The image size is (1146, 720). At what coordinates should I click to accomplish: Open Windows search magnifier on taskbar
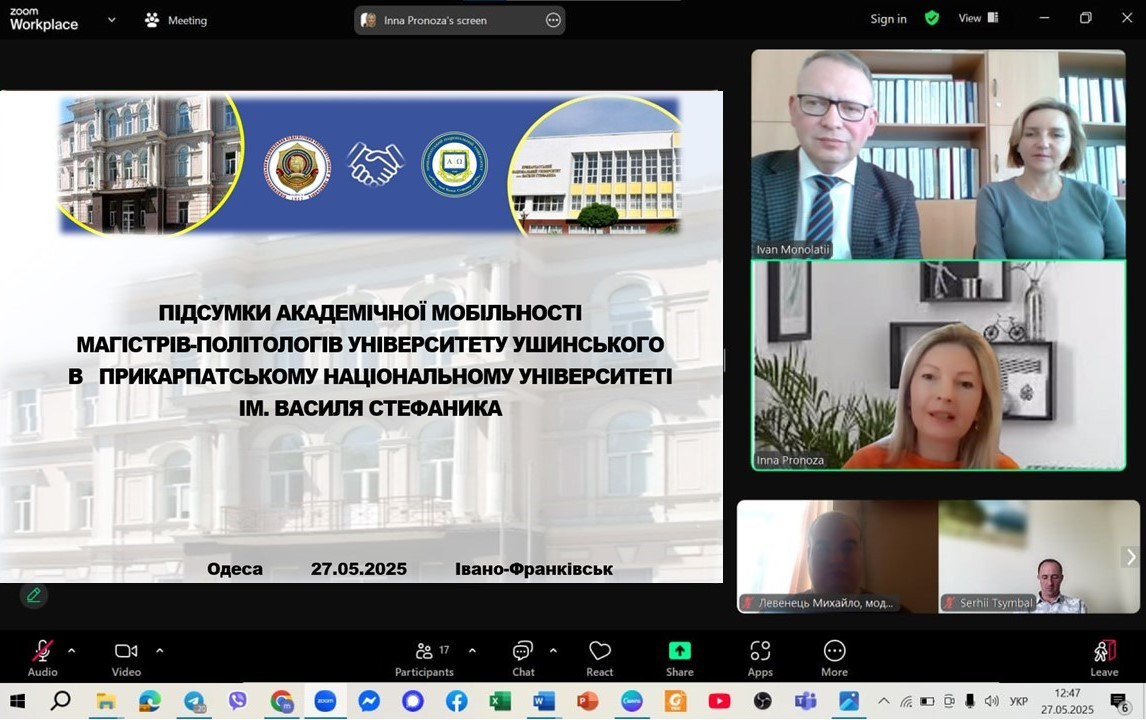pyautogui.click(x=61, y=702)
